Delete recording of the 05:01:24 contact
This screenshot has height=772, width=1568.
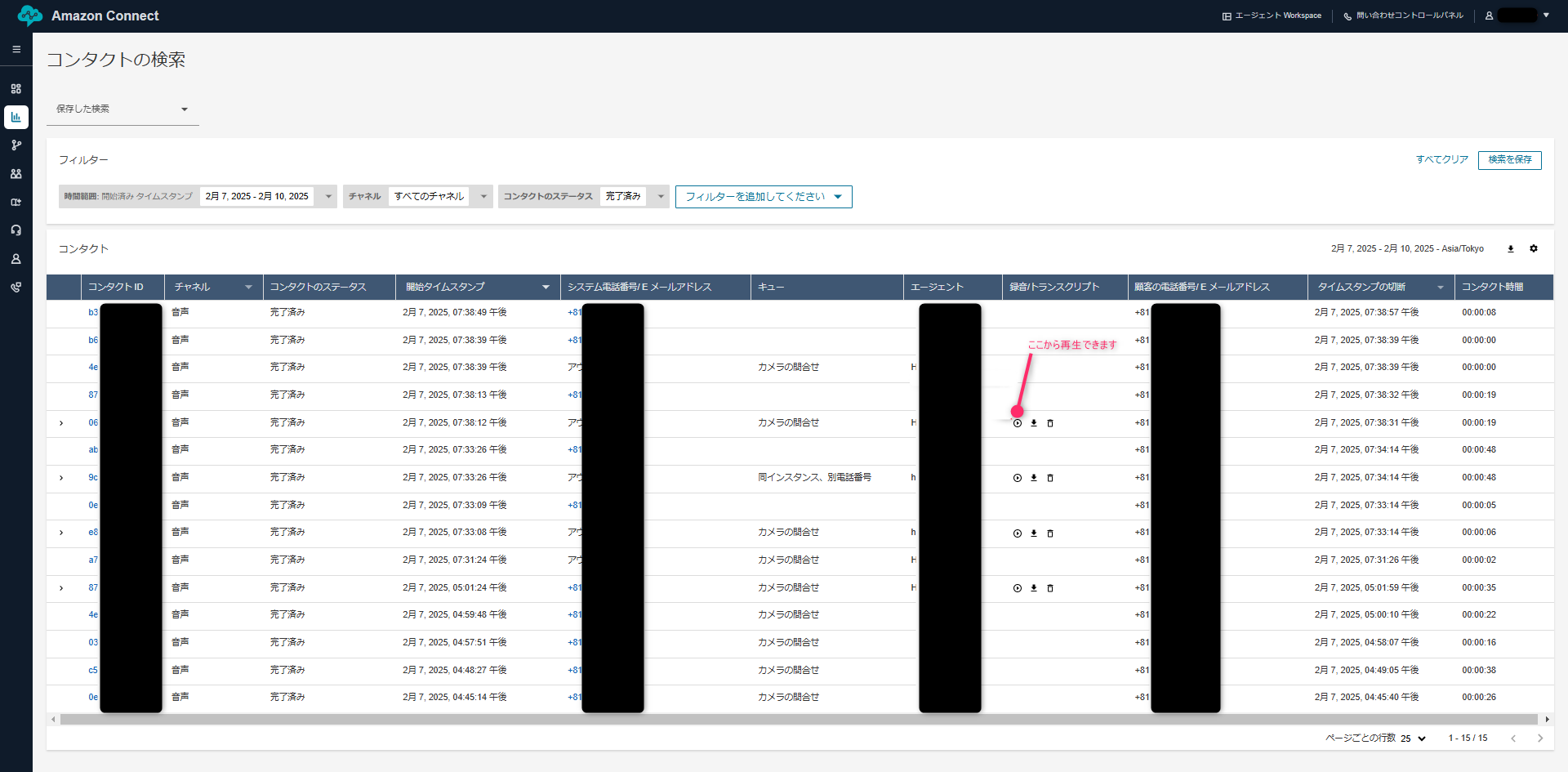click(x=1050, y=588)
